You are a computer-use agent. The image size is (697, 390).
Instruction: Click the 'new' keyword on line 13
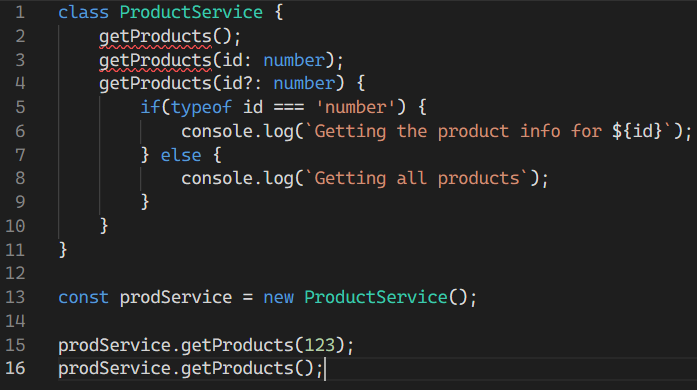click(x=279, y=298)
